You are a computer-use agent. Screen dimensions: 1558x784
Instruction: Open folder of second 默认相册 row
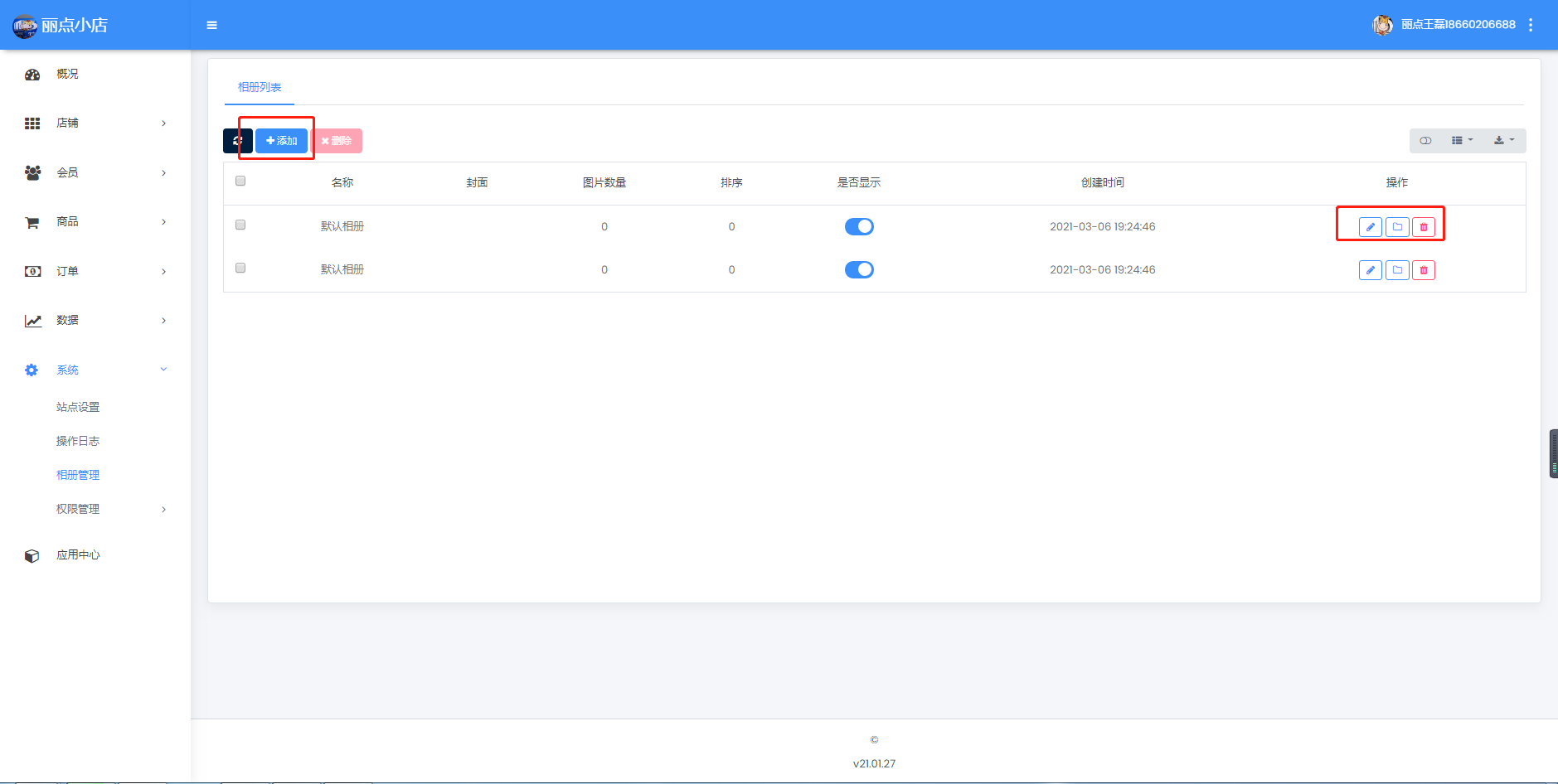tap(1397, 270)
